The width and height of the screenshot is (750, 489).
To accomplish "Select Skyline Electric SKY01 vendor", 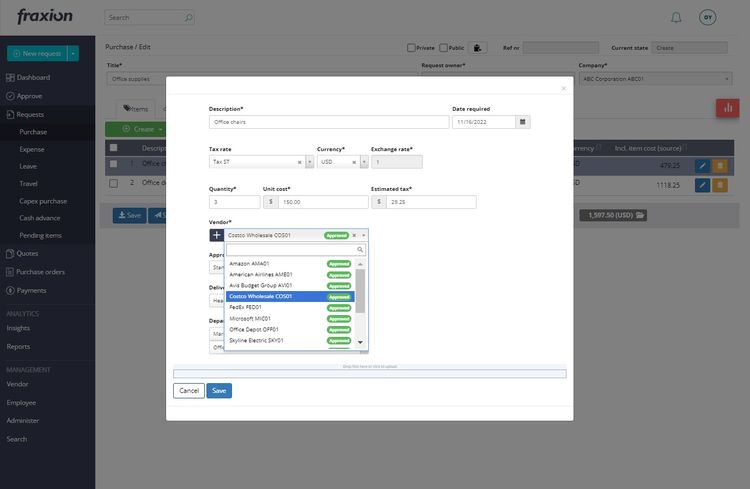I will [x=290, y=341].
